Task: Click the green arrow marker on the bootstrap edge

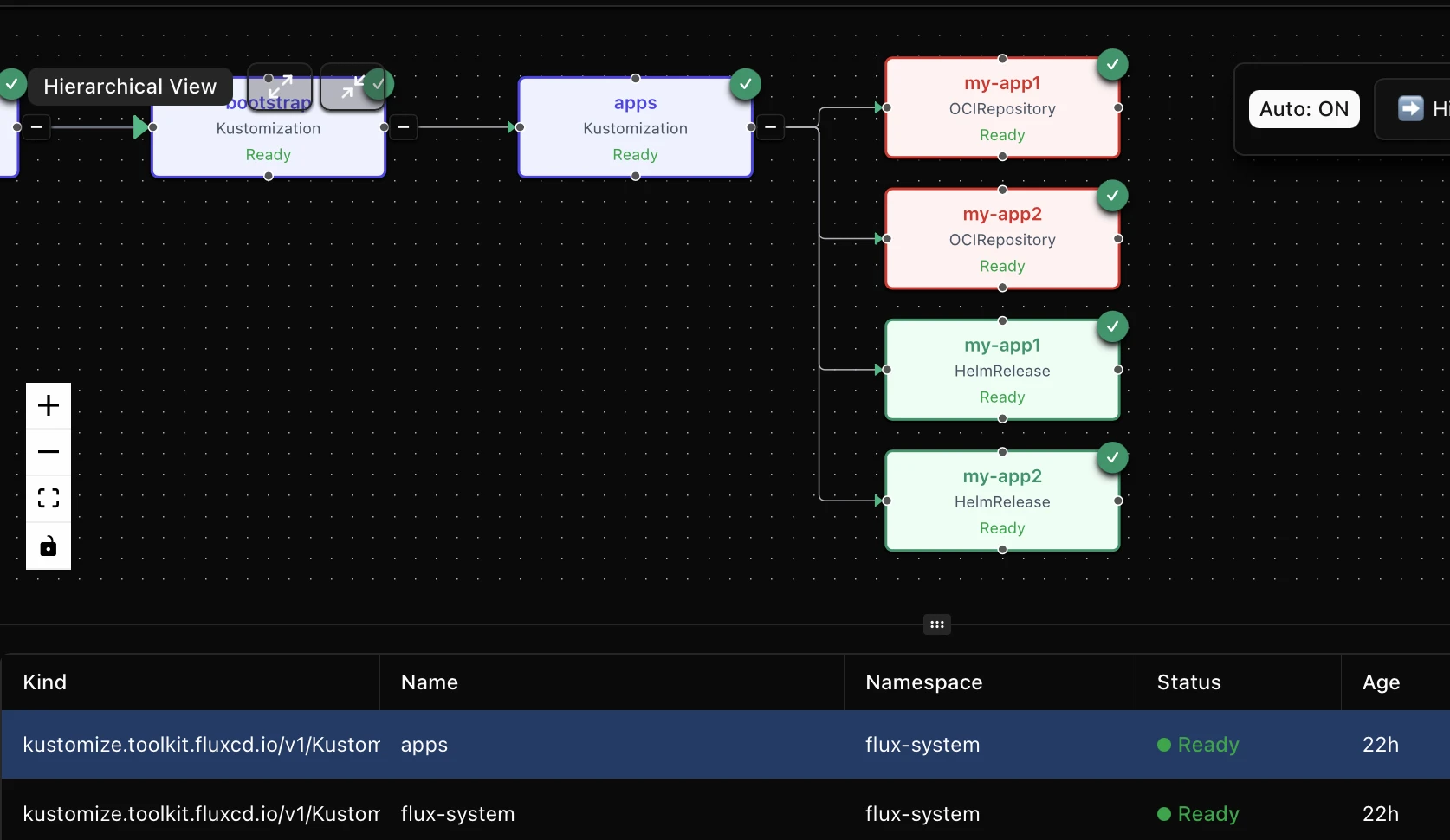Action: 143,126
